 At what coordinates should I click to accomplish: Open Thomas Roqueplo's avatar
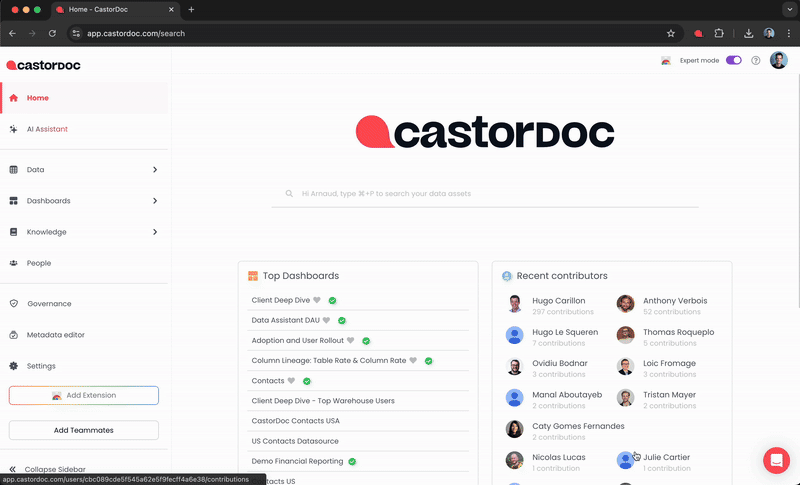click(626, 335)
